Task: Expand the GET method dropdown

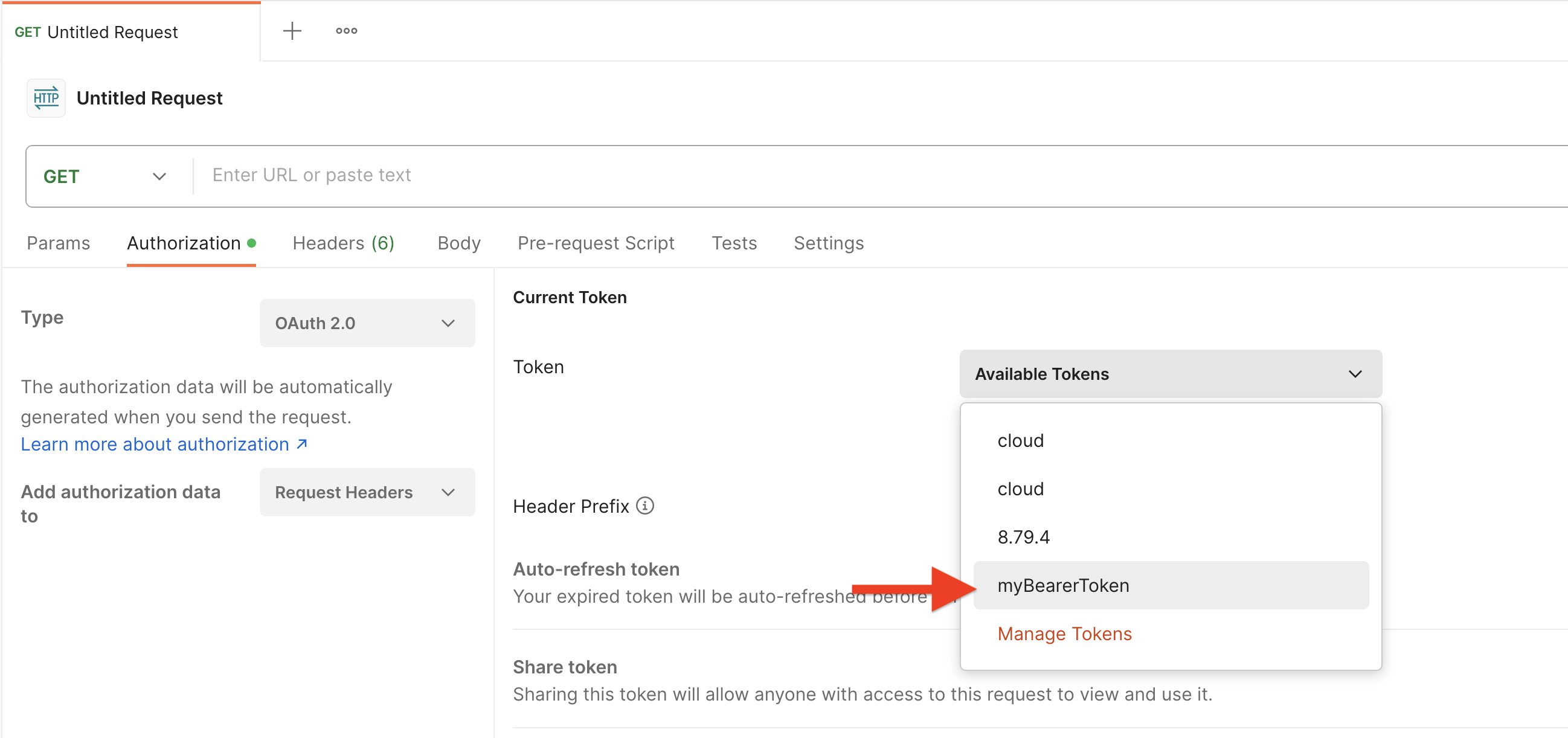Action: point(104,176)
